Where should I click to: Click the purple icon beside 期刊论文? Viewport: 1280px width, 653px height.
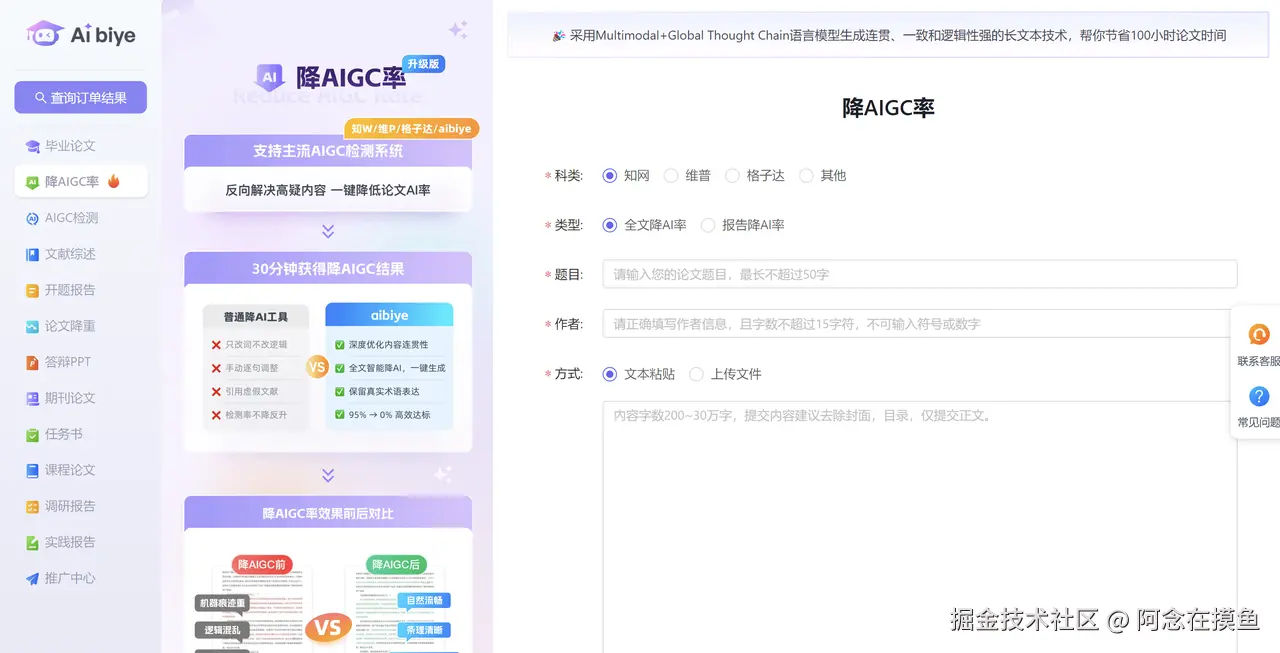33,398
